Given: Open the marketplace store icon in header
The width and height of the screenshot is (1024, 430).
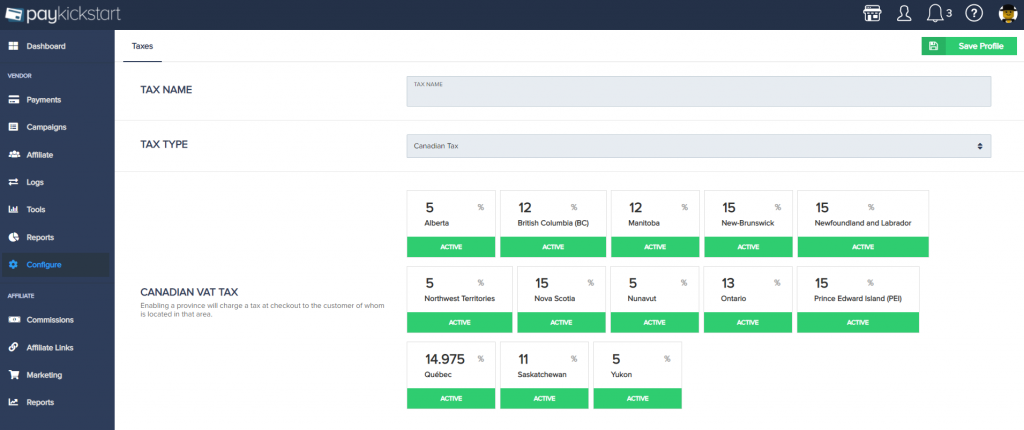Looking at the screenshot, I should [x=871, y=13].
